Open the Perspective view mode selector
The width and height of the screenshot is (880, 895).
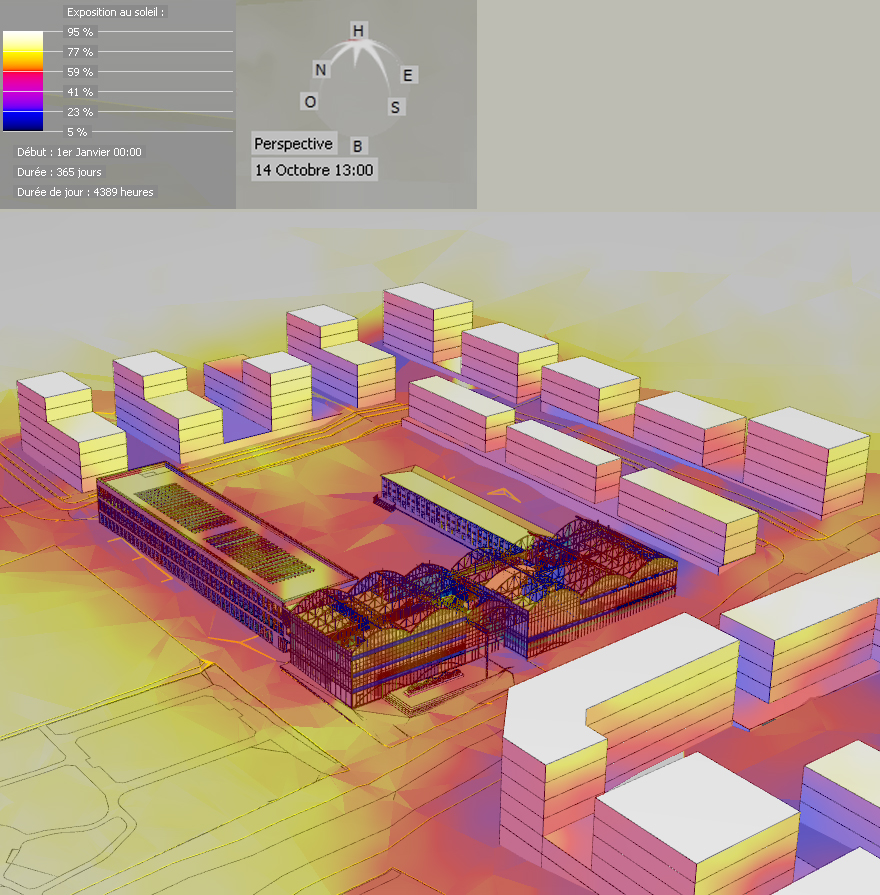click(x=293, y=144)
